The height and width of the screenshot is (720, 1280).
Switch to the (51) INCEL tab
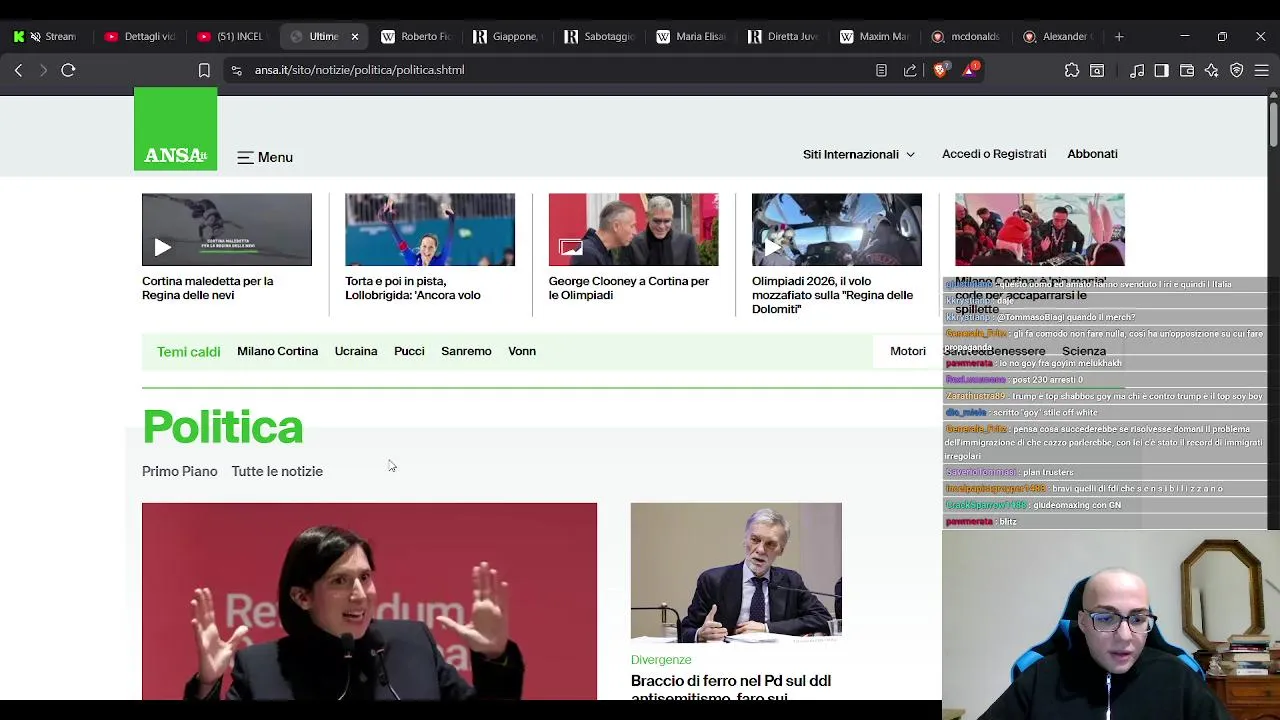(232, 36)
